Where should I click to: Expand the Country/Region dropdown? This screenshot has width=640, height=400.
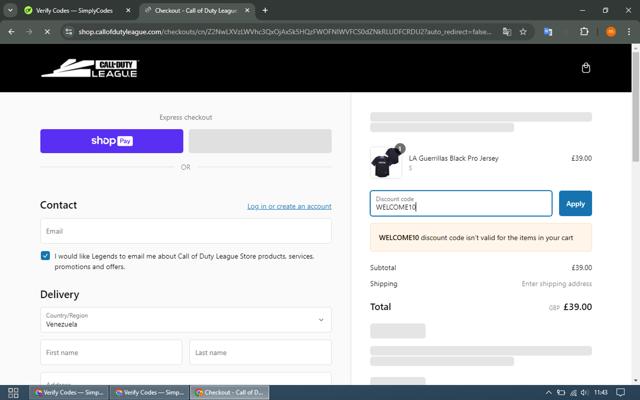(186, 320)
